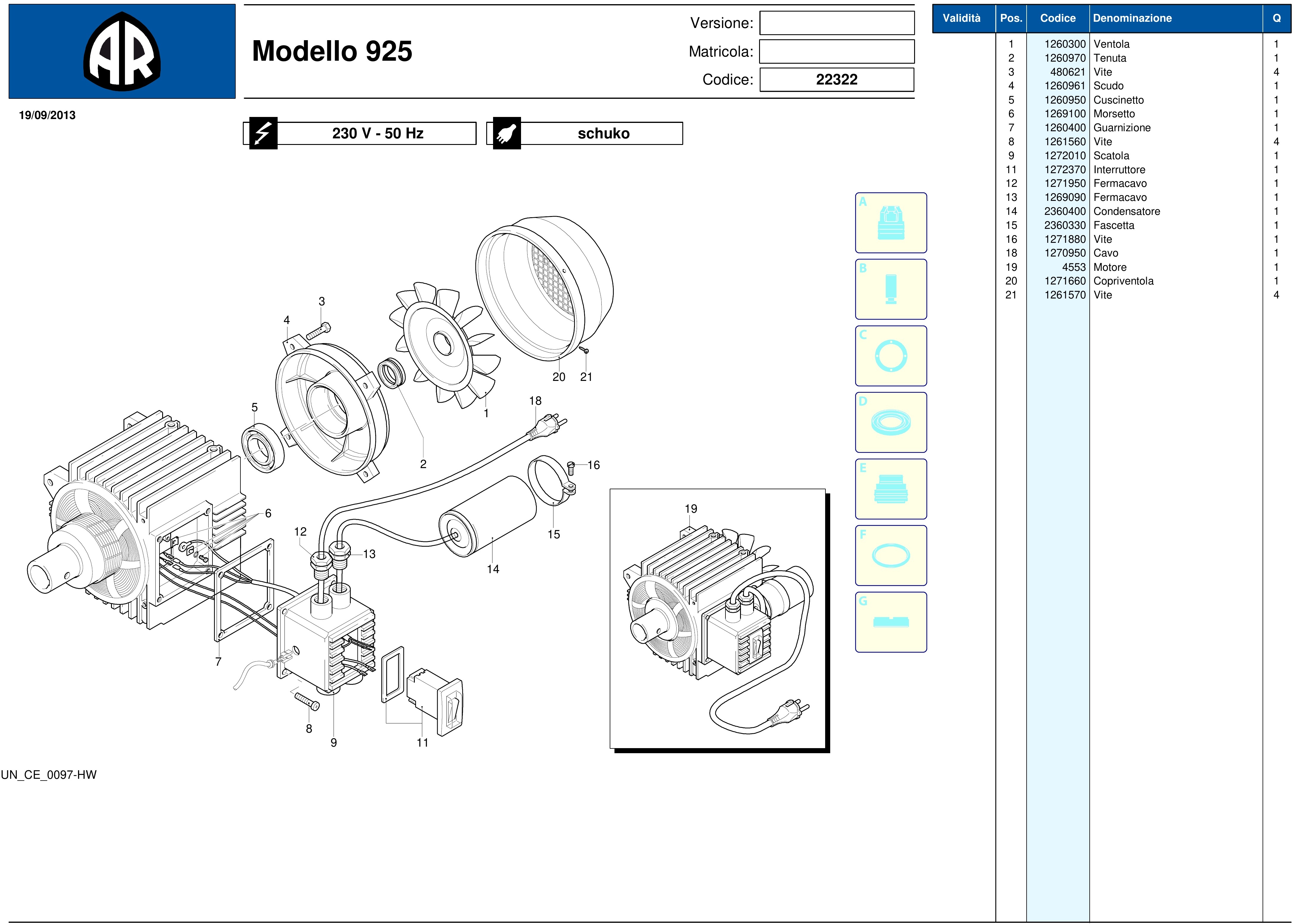The image size is (1295, 924).
Task: Select the section F O-ring thumbnail
Action: pos(890,556)
